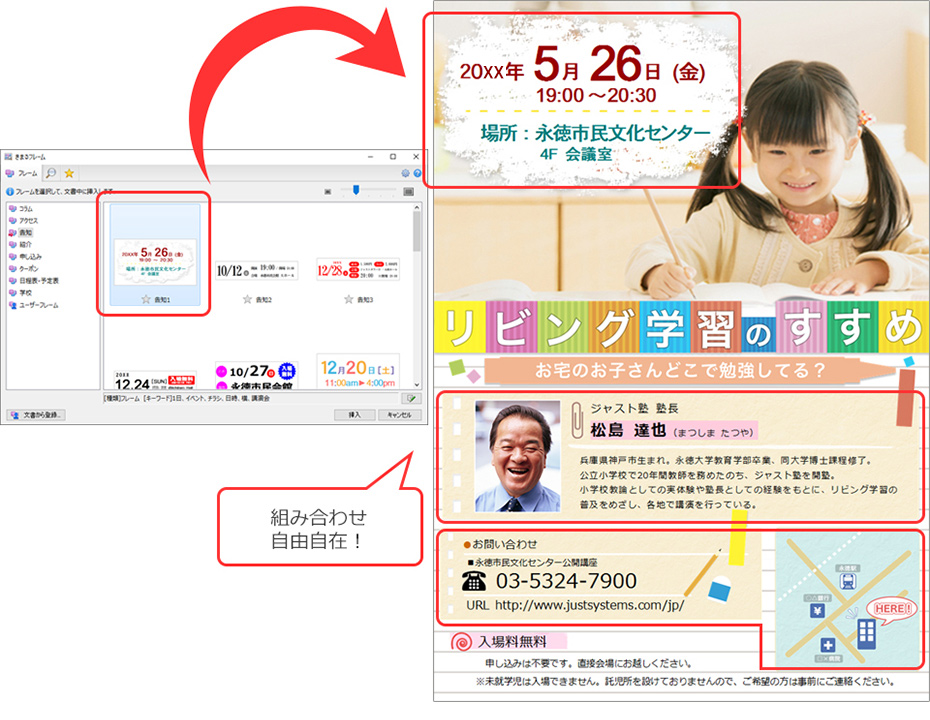Click the blue help question mark icon
The width and height of the screenshot is (930, 720).
417,173
